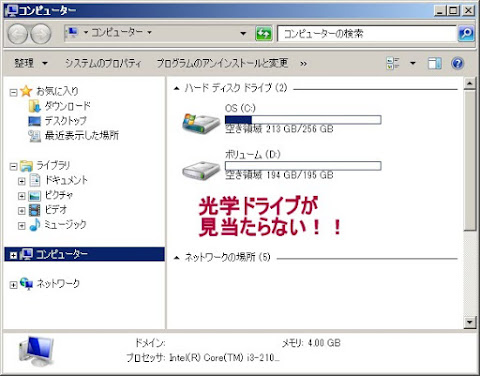
Task: Go back with the Back arrow button
Action: (x=18, y=34)
